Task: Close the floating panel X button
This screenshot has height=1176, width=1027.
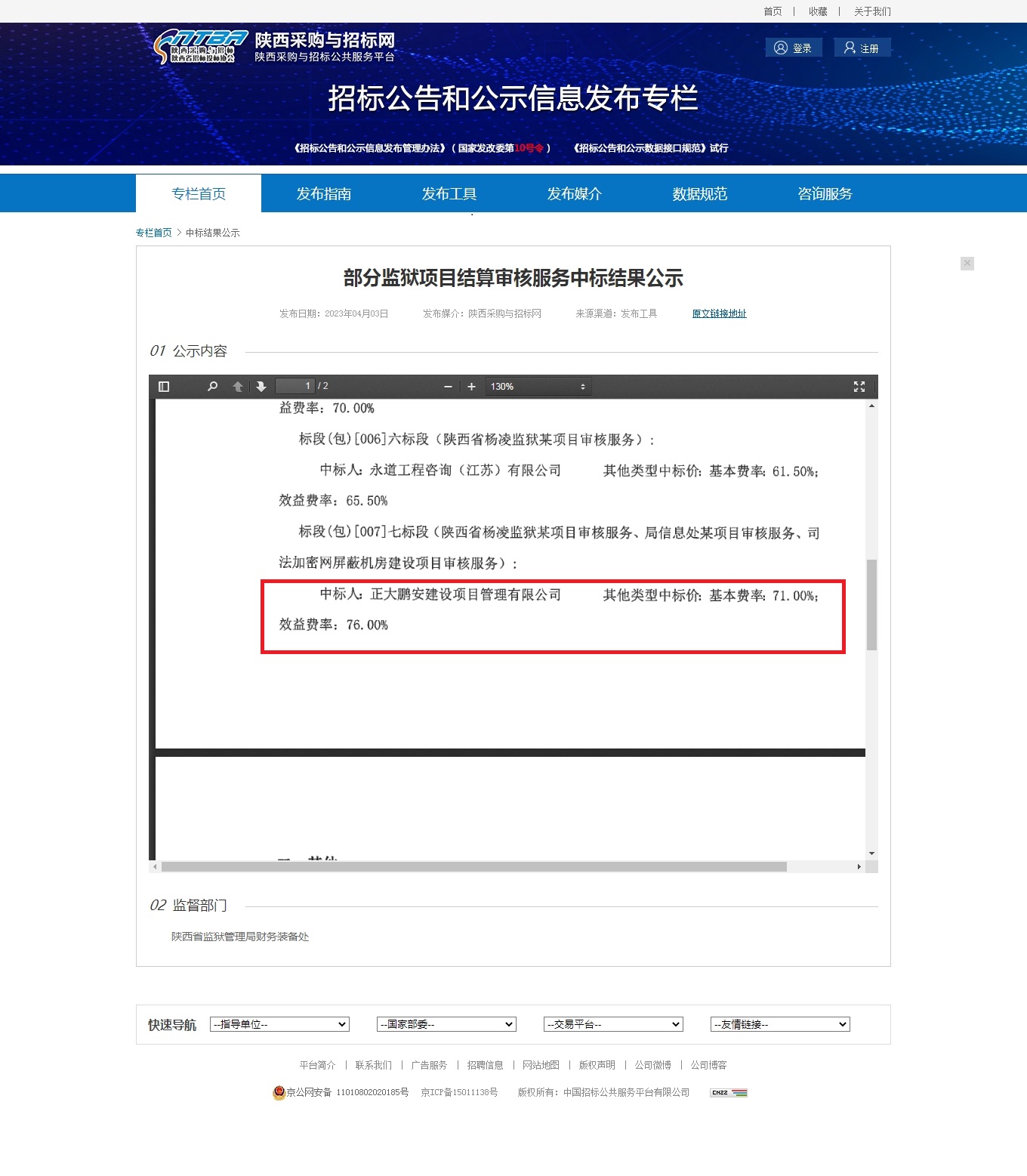Action: pos(967,263)
